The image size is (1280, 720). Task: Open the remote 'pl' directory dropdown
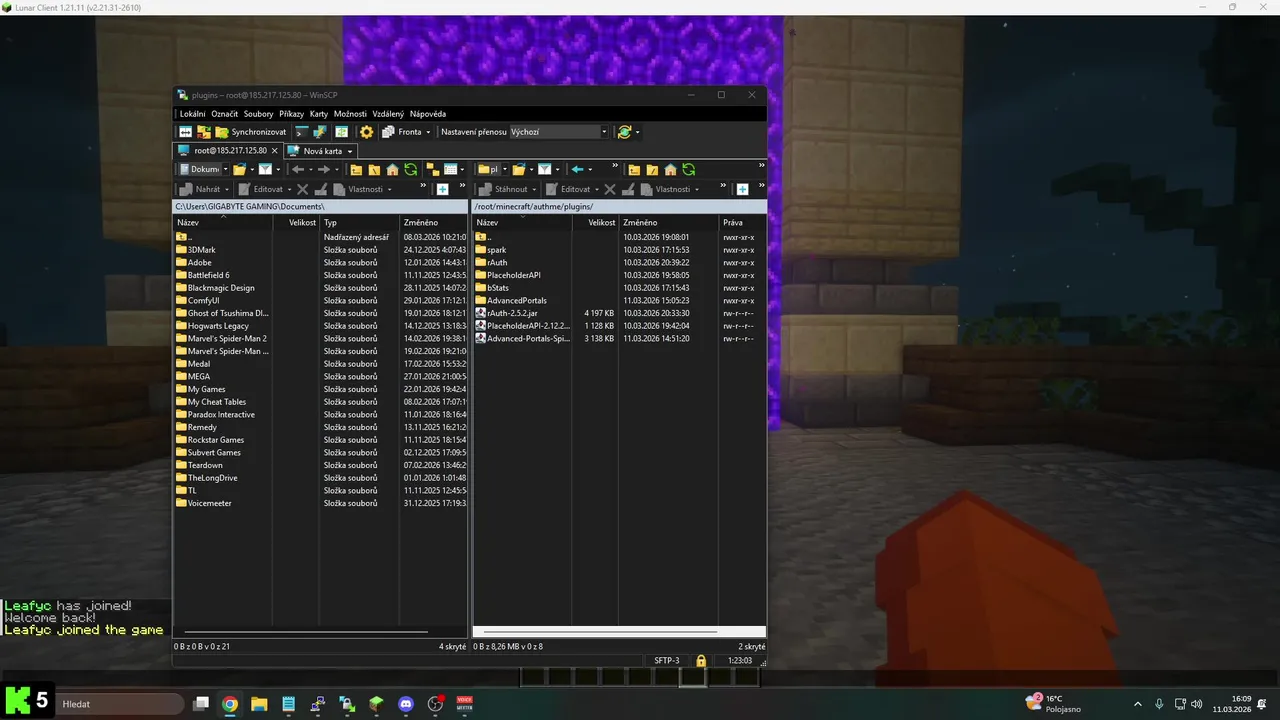[x=505, y=169]
